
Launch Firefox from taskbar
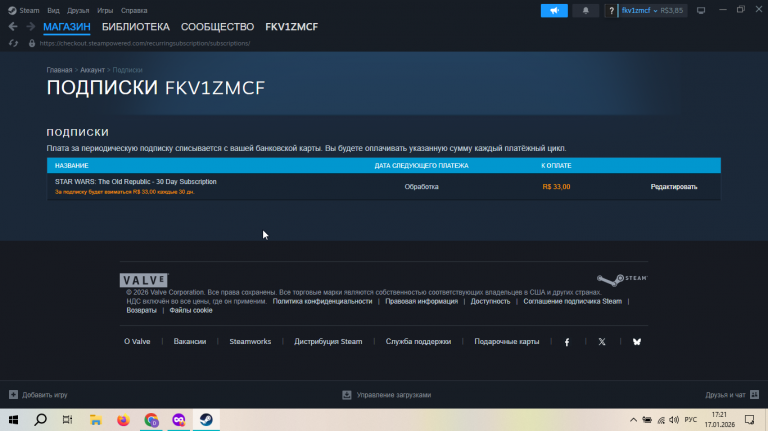pos(123,420)
